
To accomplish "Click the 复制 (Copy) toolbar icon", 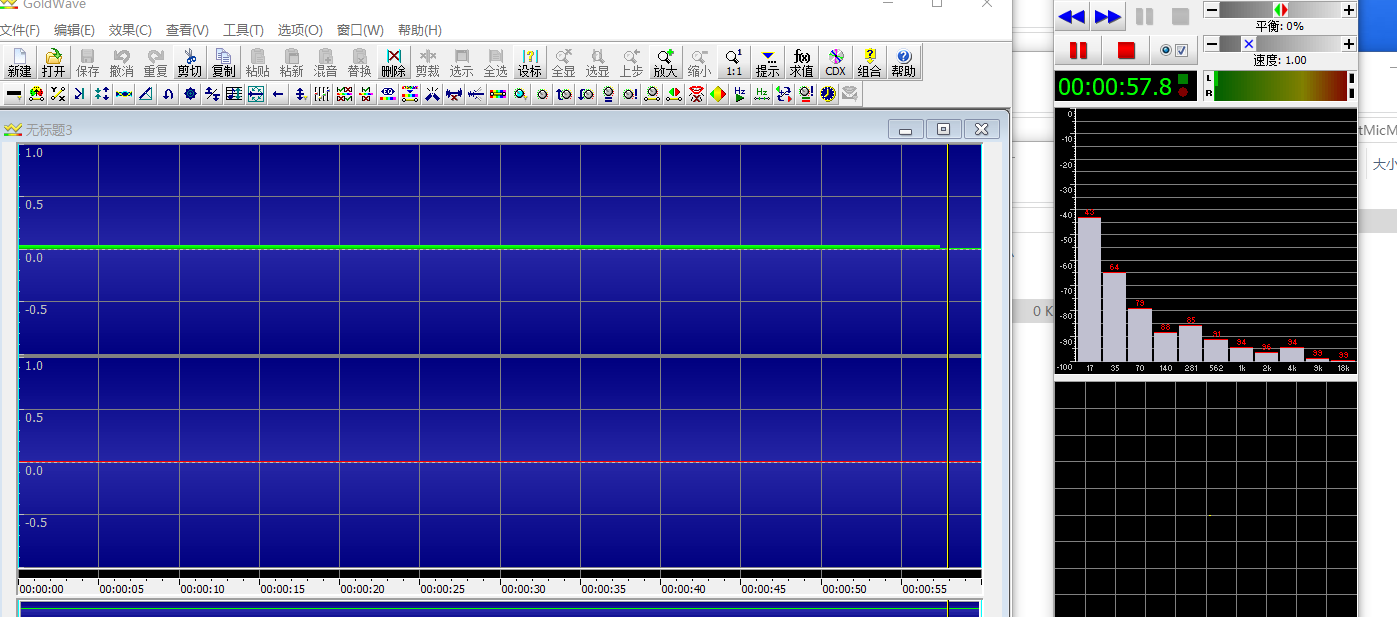I will point(223,62).
